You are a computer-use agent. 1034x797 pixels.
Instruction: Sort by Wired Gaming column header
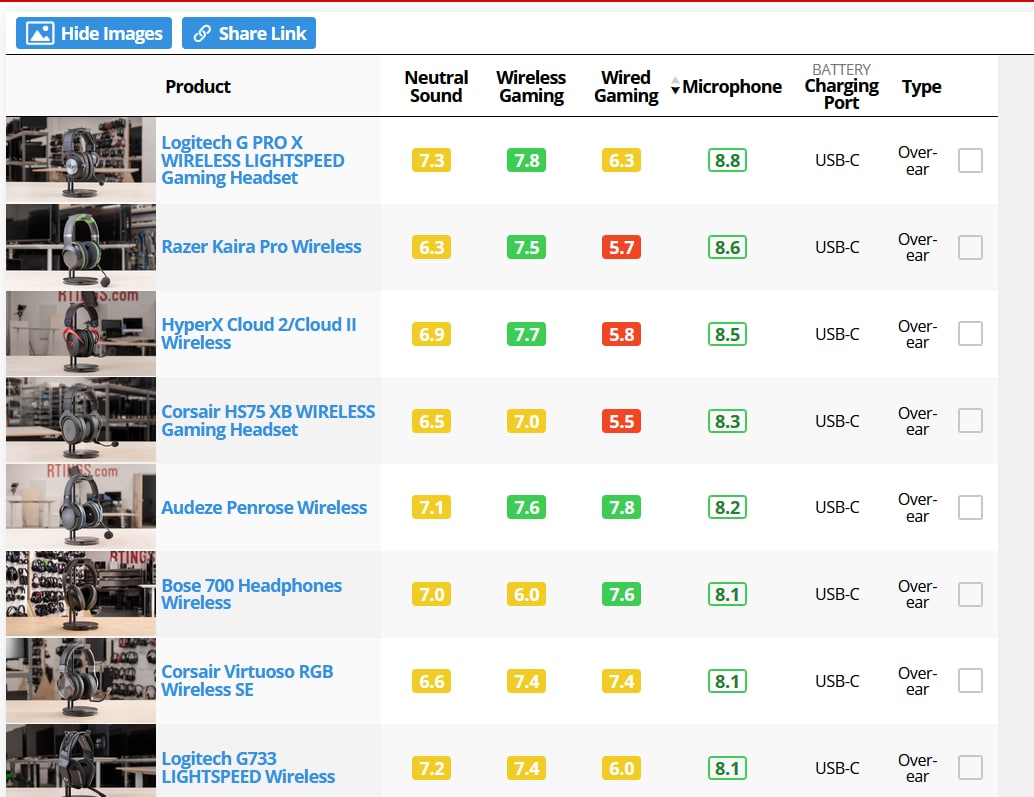pos(626,86)
